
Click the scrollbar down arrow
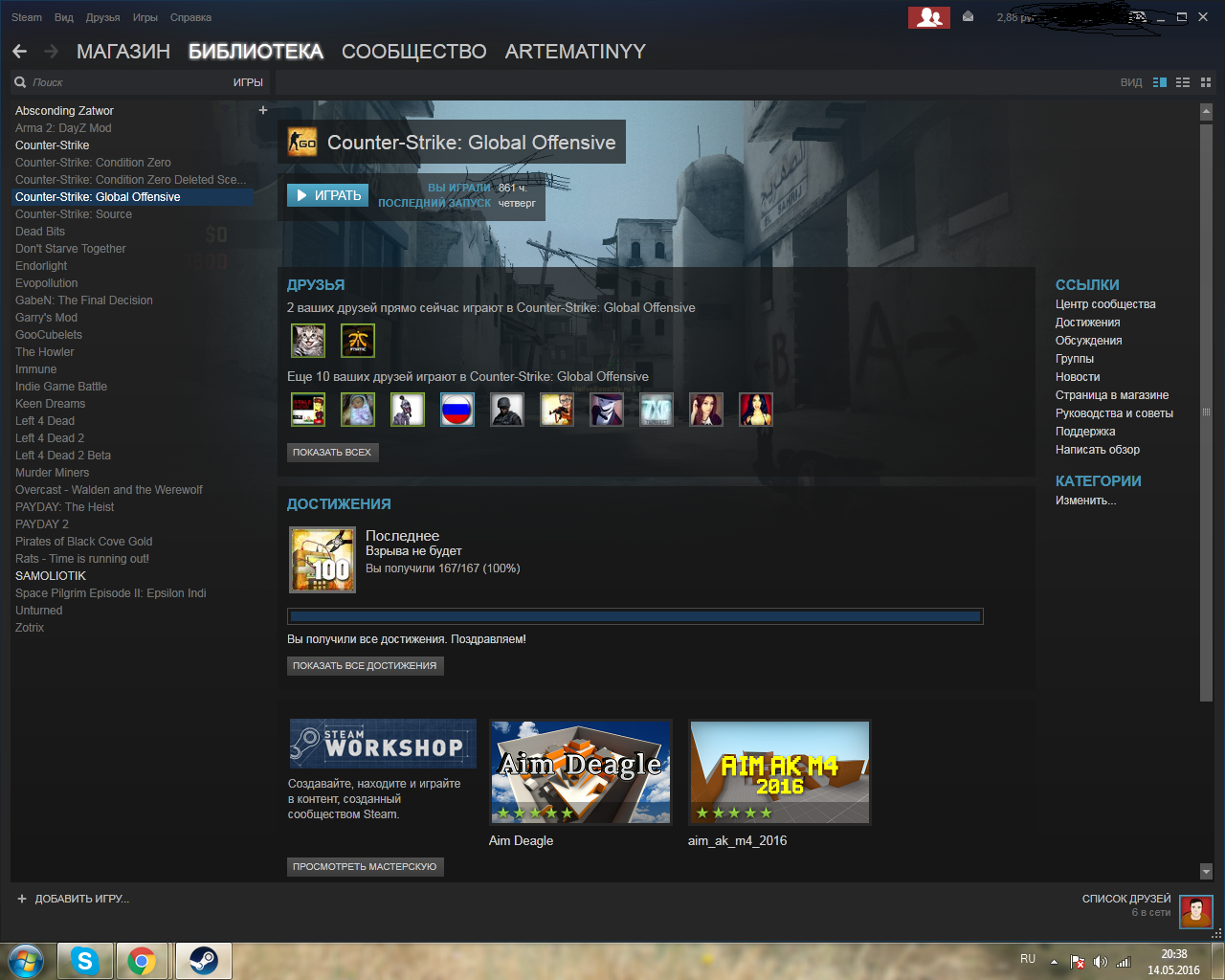point(1206,871)
